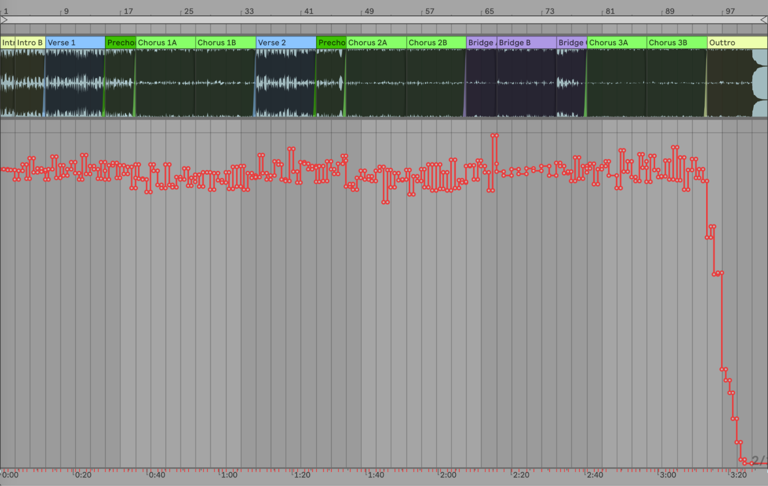The image size is (768, 486).
Task: Click the Chorus 1B clip title bar
Action: pos(224,43)
